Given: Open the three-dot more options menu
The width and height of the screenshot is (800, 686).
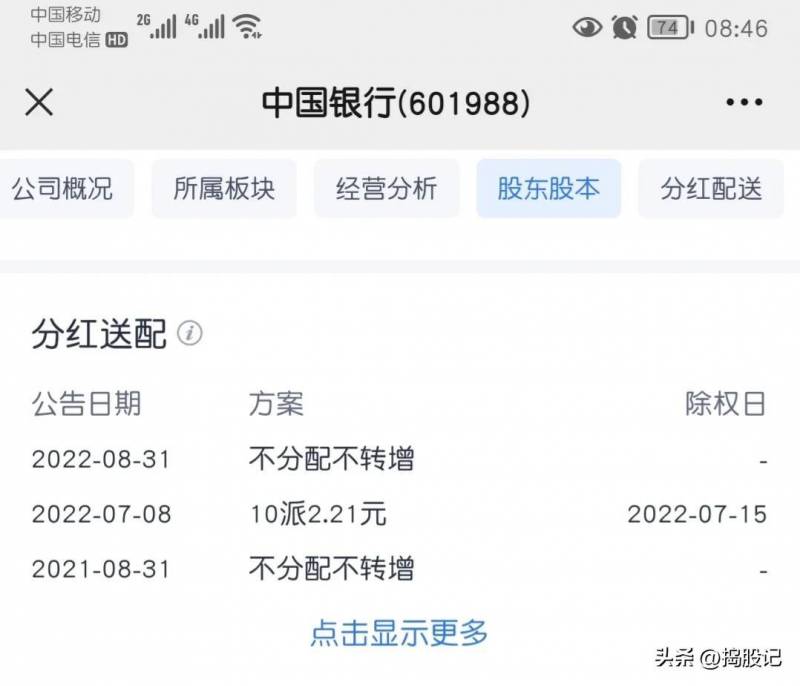Looking at the screenshot, I should point(744,103).
